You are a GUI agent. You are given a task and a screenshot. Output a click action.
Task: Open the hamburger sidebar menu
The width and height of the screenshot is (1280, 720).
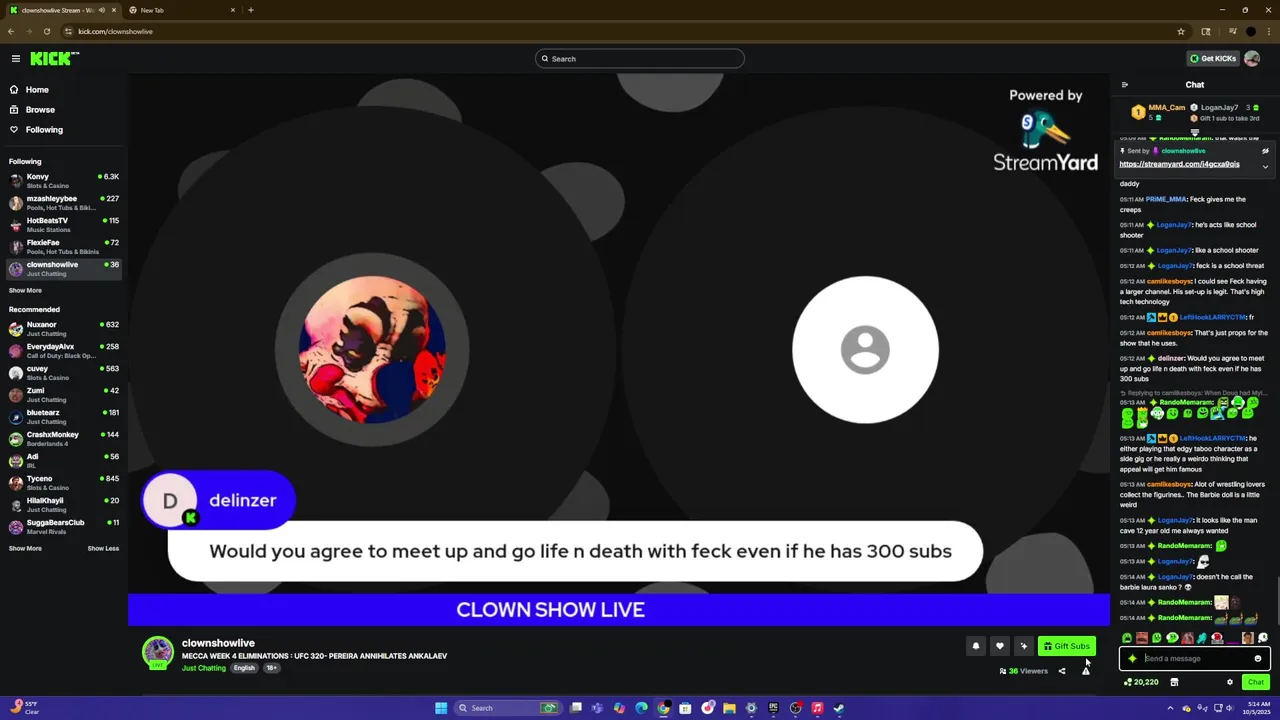tap(15, 59)
